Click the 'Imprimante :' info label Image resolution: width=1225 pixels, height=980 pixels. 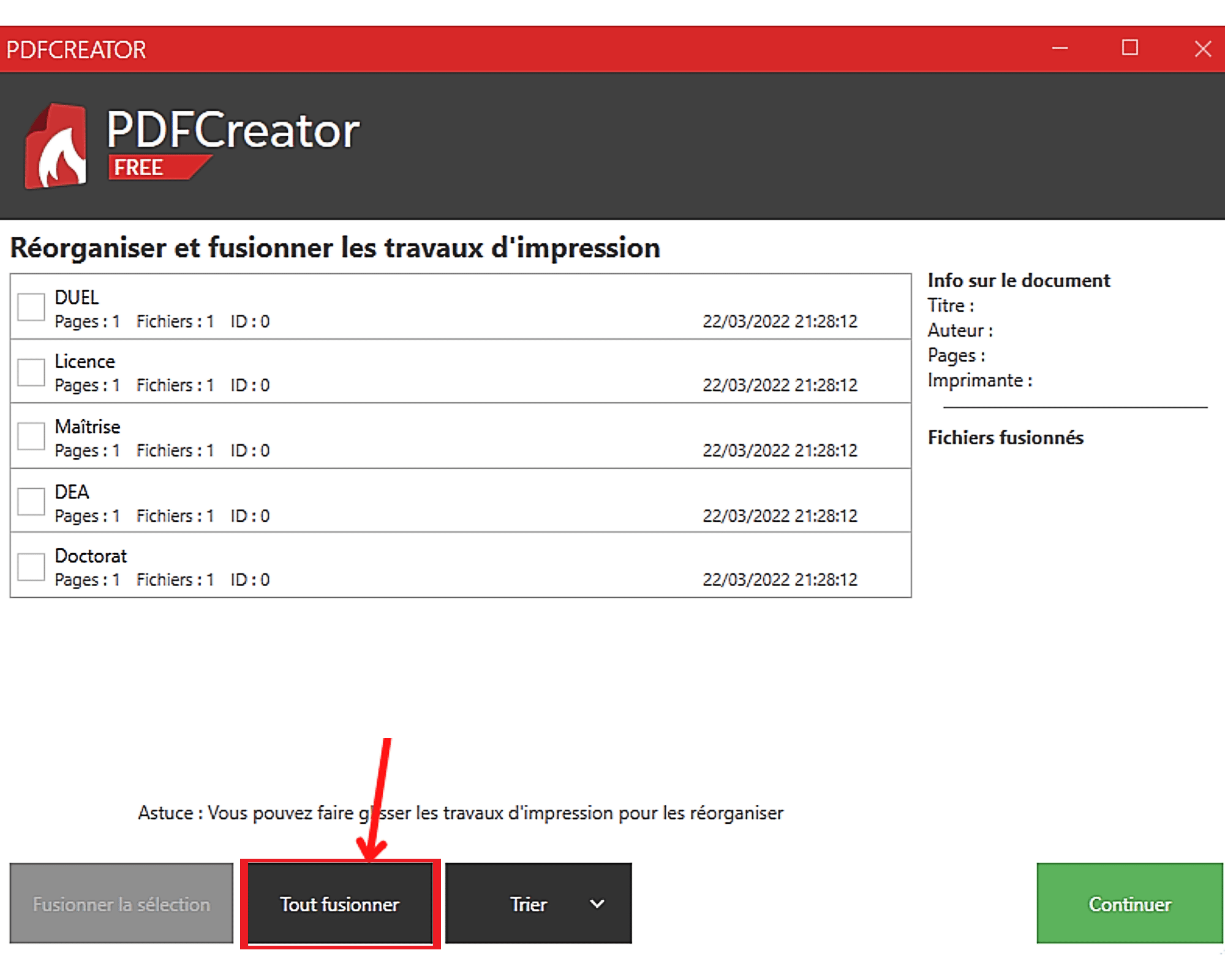click(979, 380)
